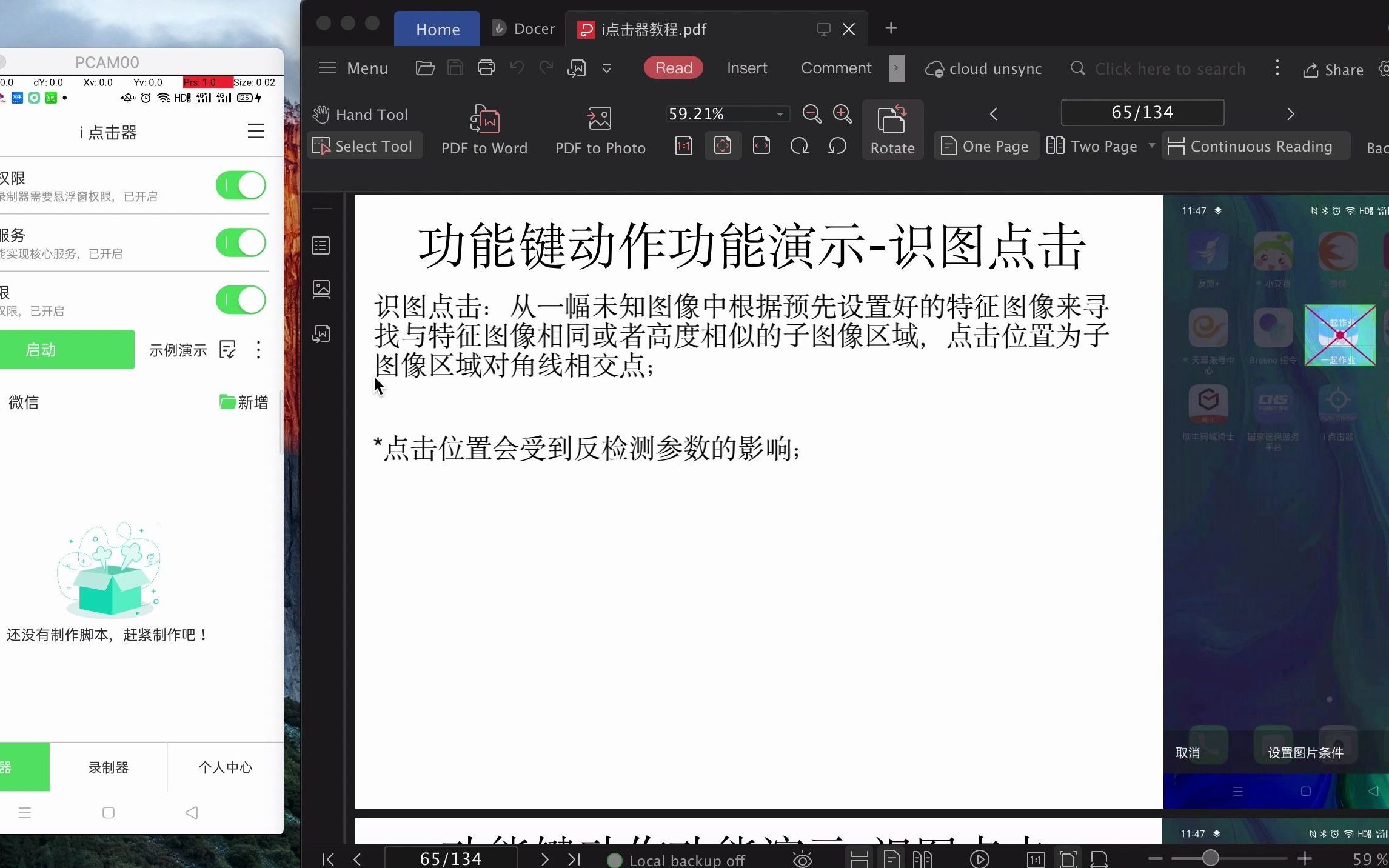This screenshot has height=868, width=1389.
Task: Toggle the floating window permission switch
Action: point(241,185)
